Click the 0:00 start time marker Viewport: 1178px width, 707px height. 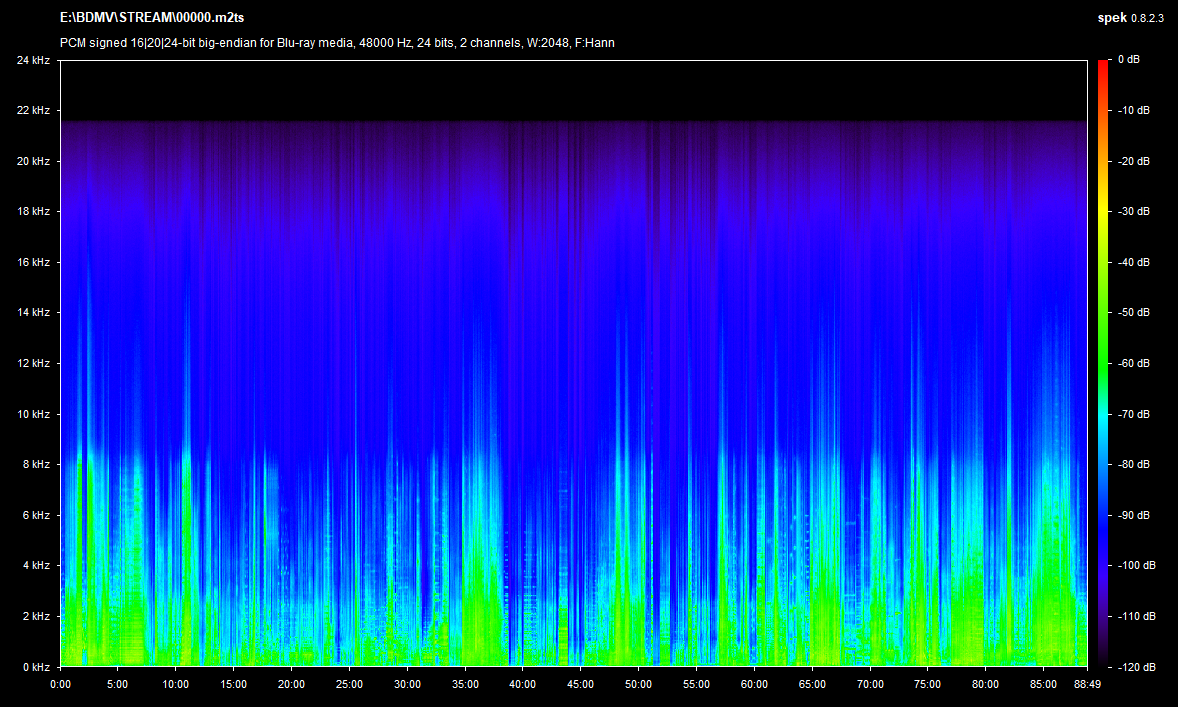pos(60,685)
